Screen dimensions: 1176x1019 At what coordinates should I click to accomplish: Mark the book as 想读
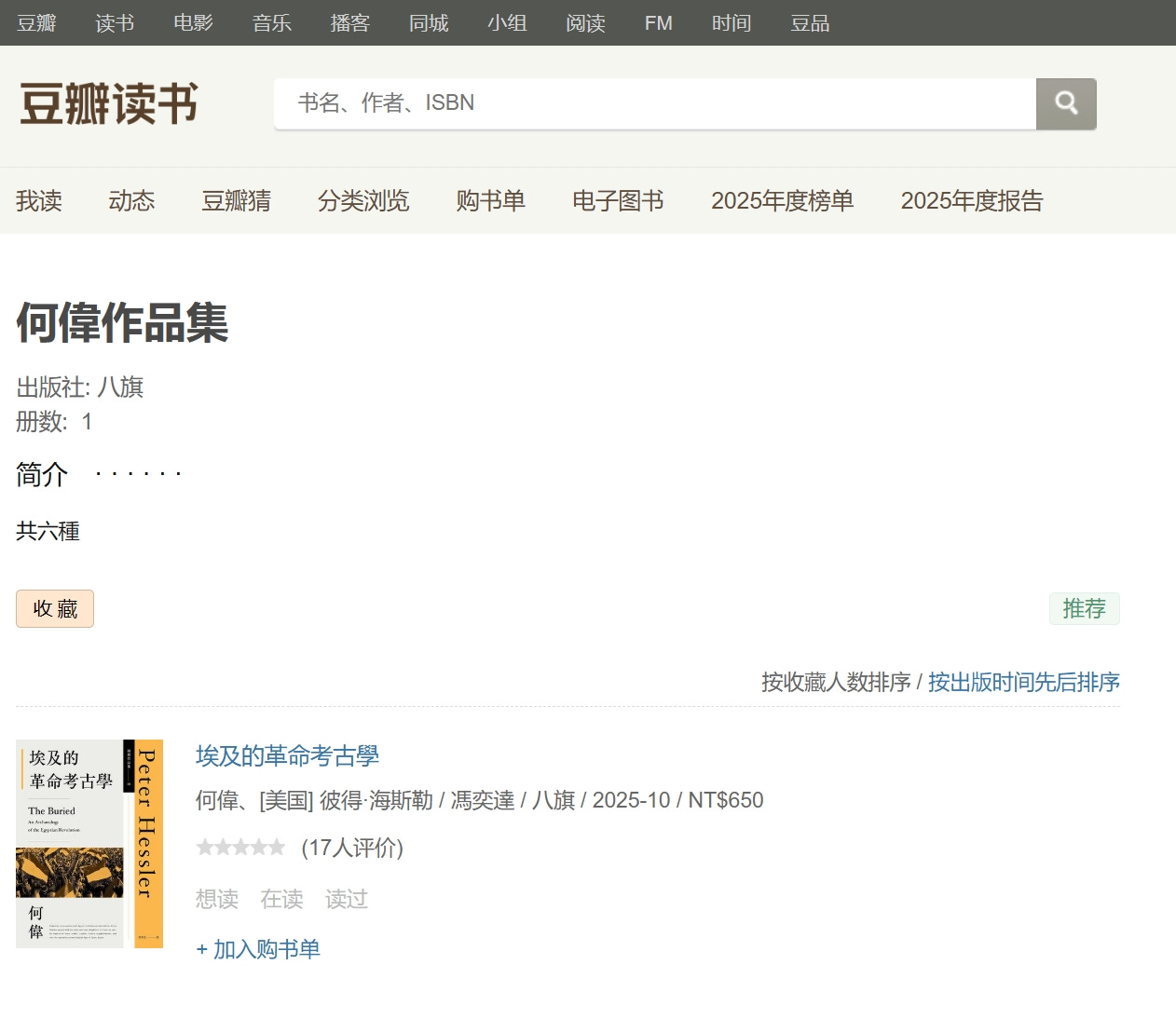(x=217, y=899)
